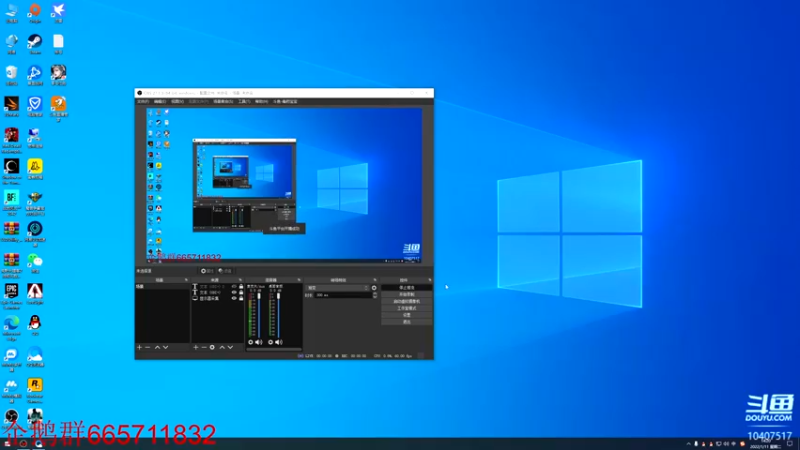
Task: Open the scene transition properties gear icon
Action: pyautogui.click(x=374, y=288)
